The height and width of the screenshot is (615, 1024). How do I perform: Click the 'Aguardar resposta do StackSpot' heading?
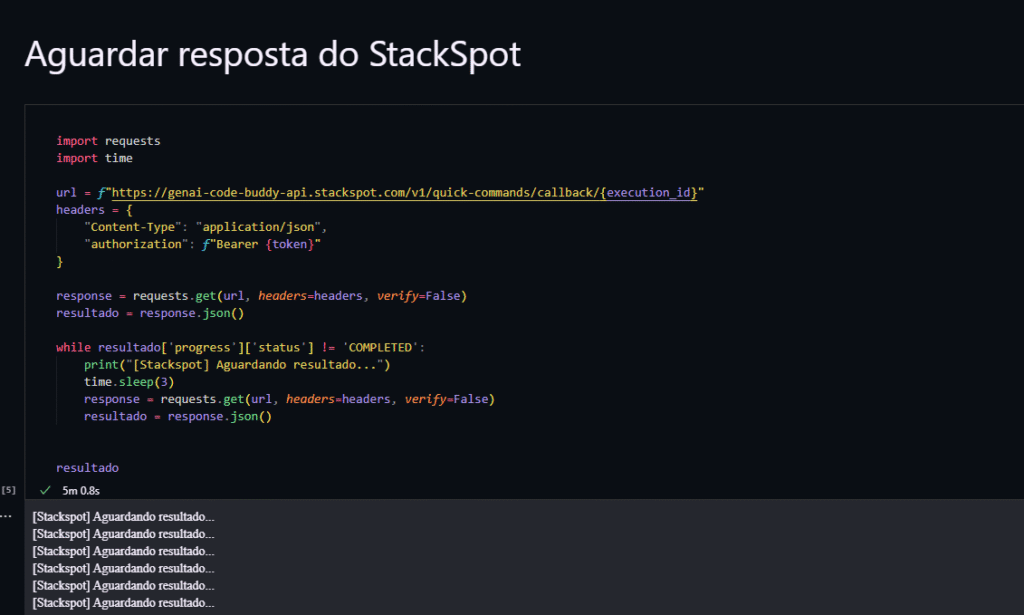[272, 54]
